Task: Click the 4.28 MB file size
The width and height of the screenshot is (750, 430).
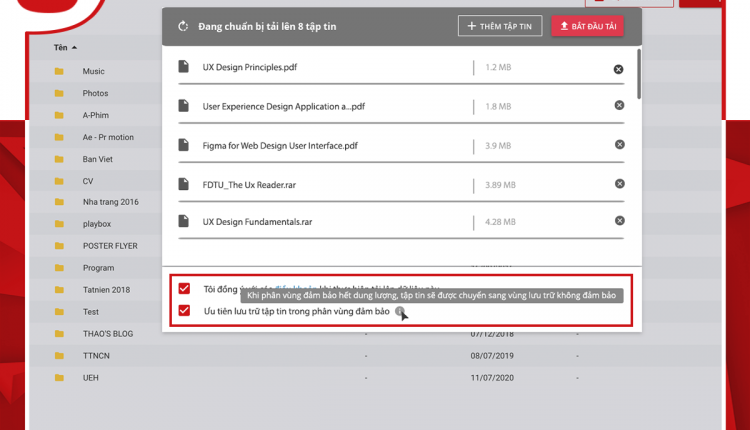Action: (500, 222)
